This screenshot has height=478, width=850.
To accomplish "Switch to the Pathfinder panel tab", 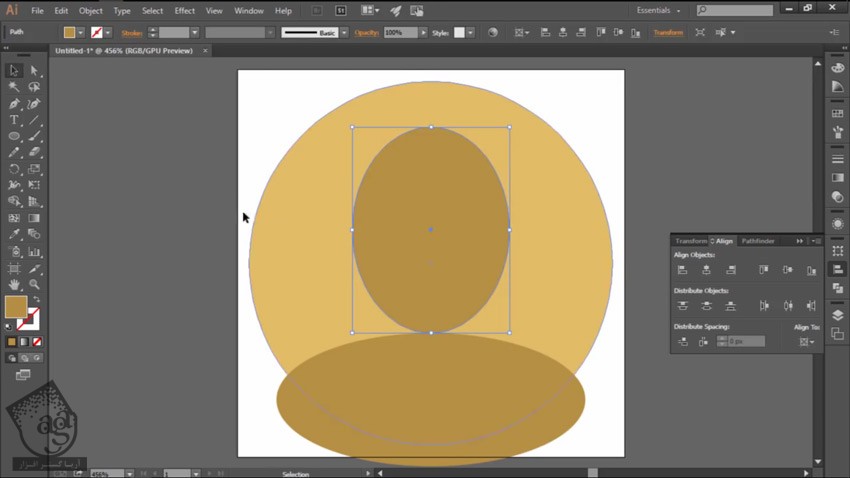I will [x=758, y=241].
